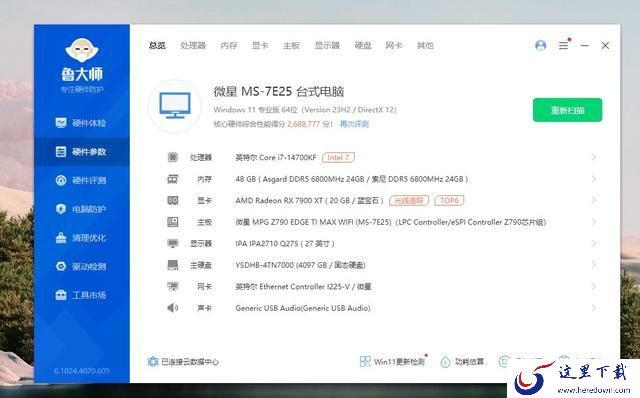The image size is (640, 398).
Task: Switch to the 硬盘 tab
Action: 363,45
